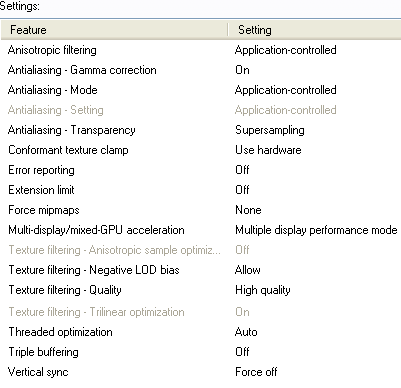Select the Error reporting feature

pyautogui.click(x=41, y=170)
